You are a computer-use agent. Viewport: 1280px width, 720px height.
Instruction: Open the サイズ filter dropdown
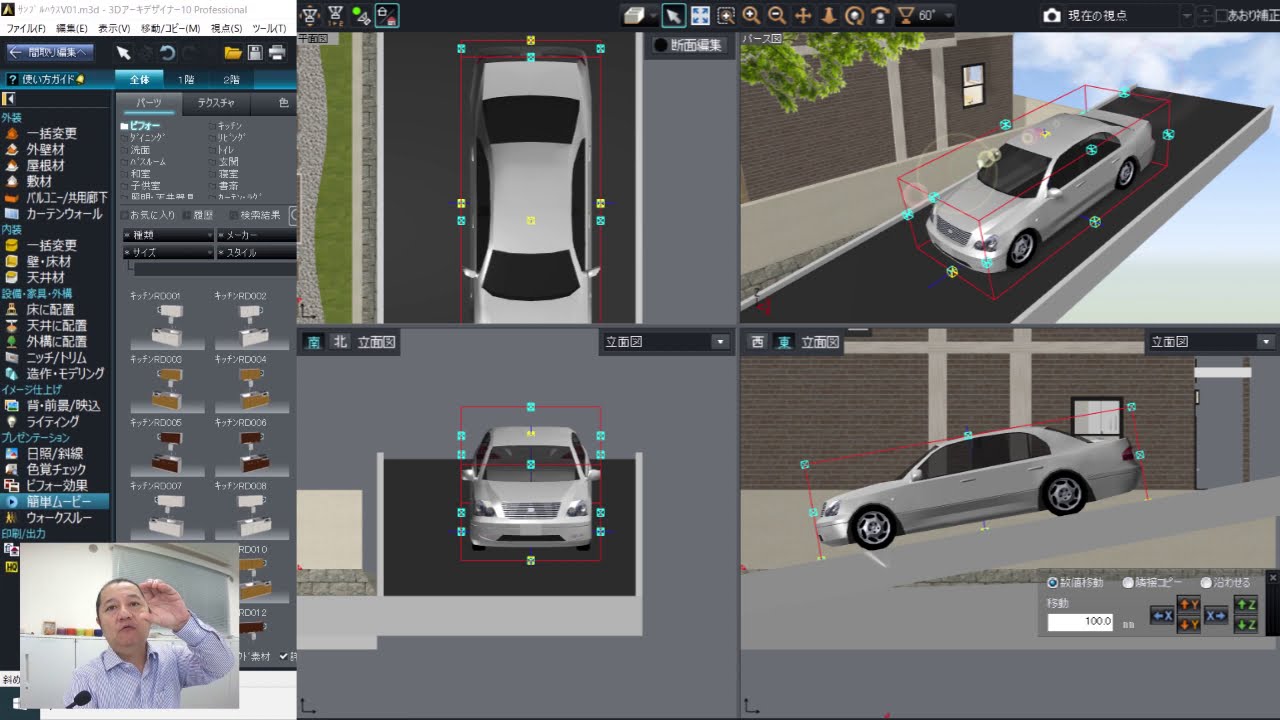pos(167,253)
